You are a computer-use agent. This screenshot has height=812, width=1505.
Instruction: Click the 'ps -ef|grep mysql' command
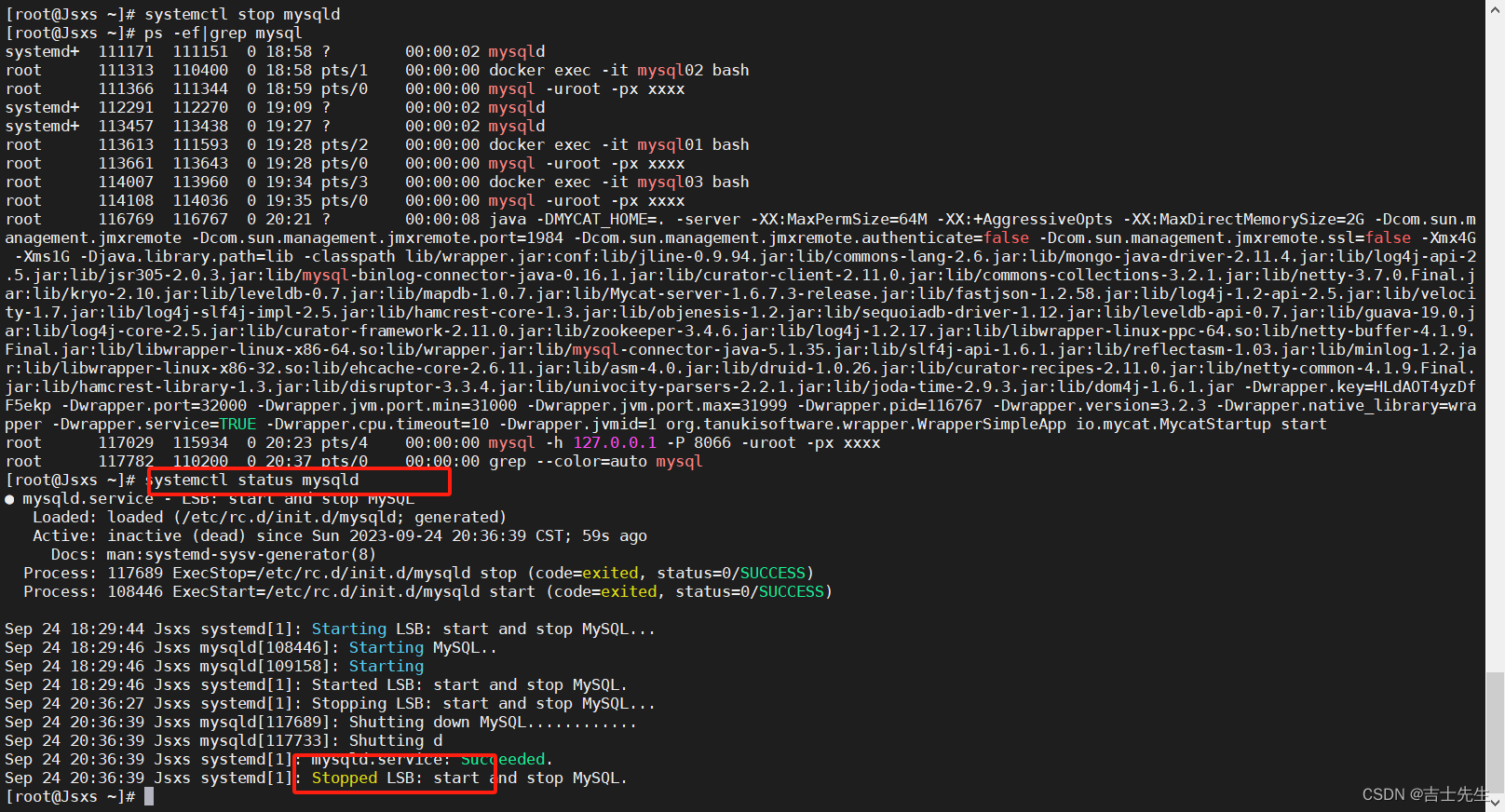click(x=224, y=33)
